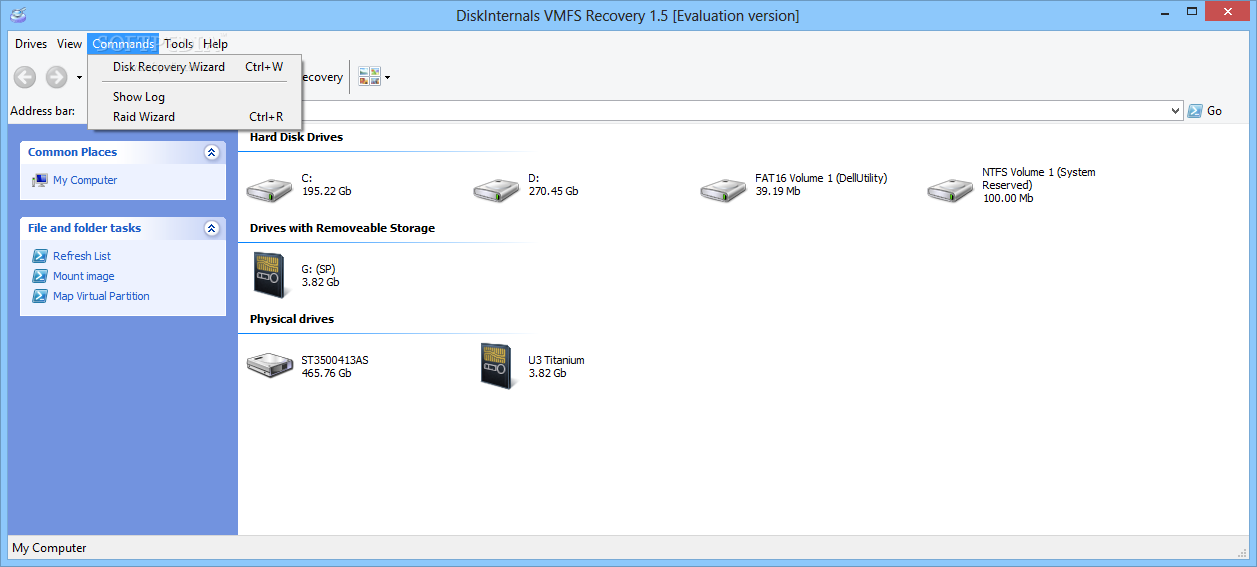This screenshot has height=567, width=1257.
Task: Select Show Log menu entry
Action: tap(194, 97)
